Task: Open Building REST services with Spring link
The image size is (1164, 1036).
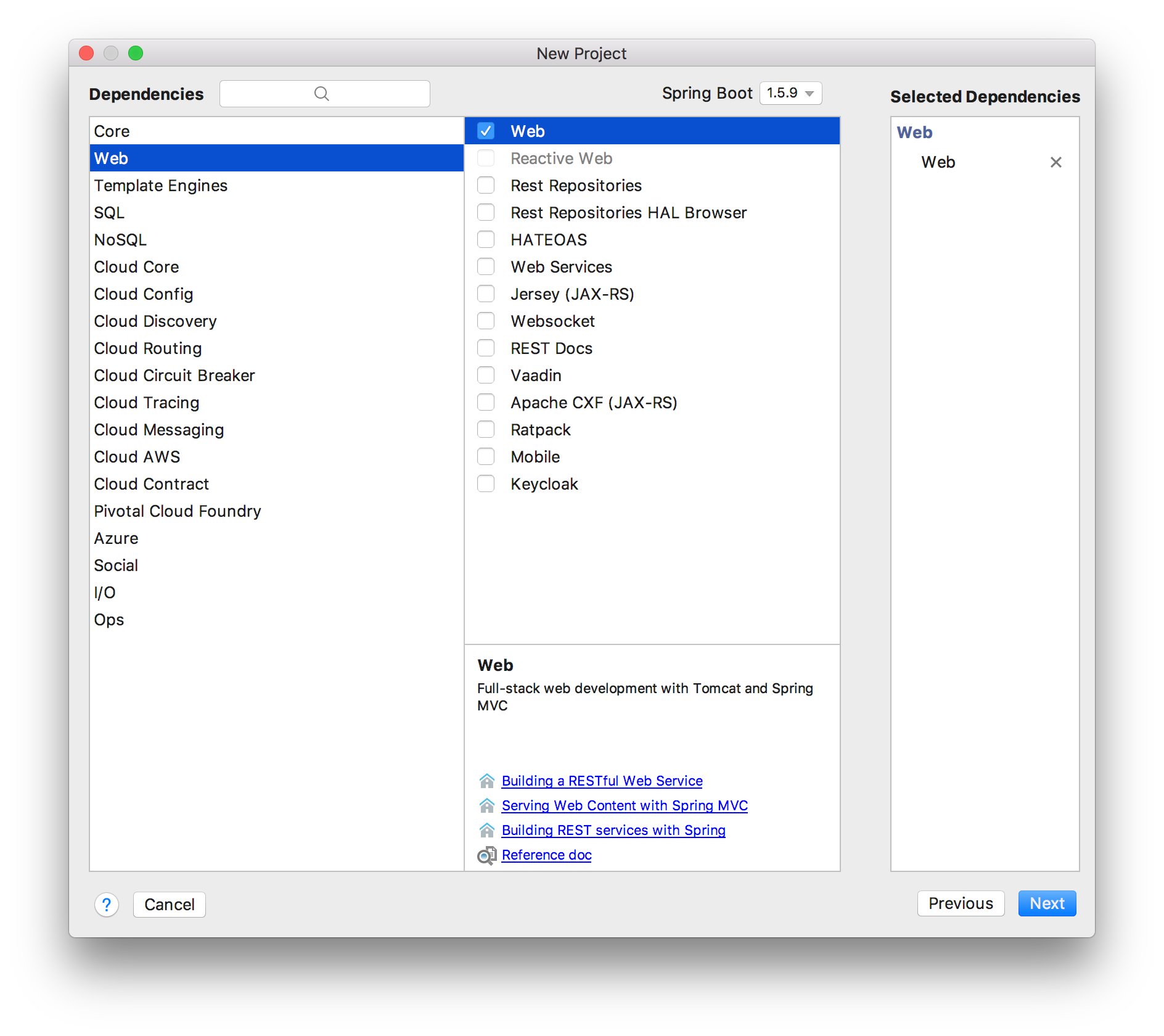Action: [x=613, y=830]
